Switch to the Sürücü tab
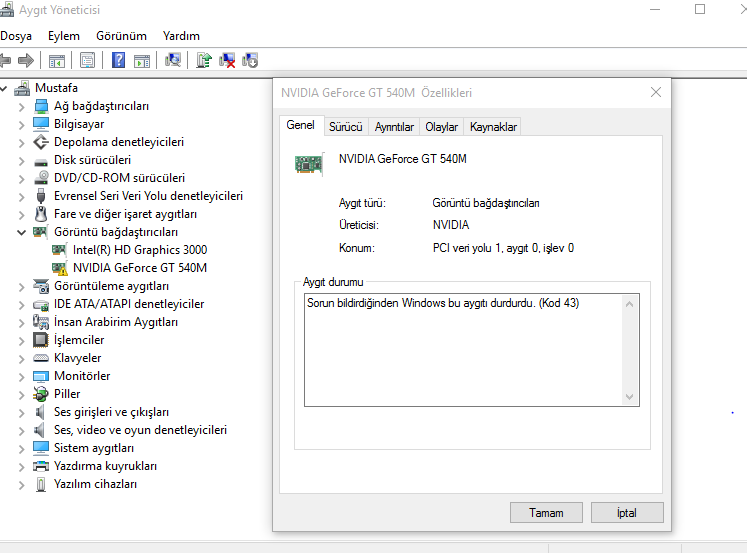Image resolution: width=747 pixels, height=553 pixels. pyautogui.click(x=345, y=127)
